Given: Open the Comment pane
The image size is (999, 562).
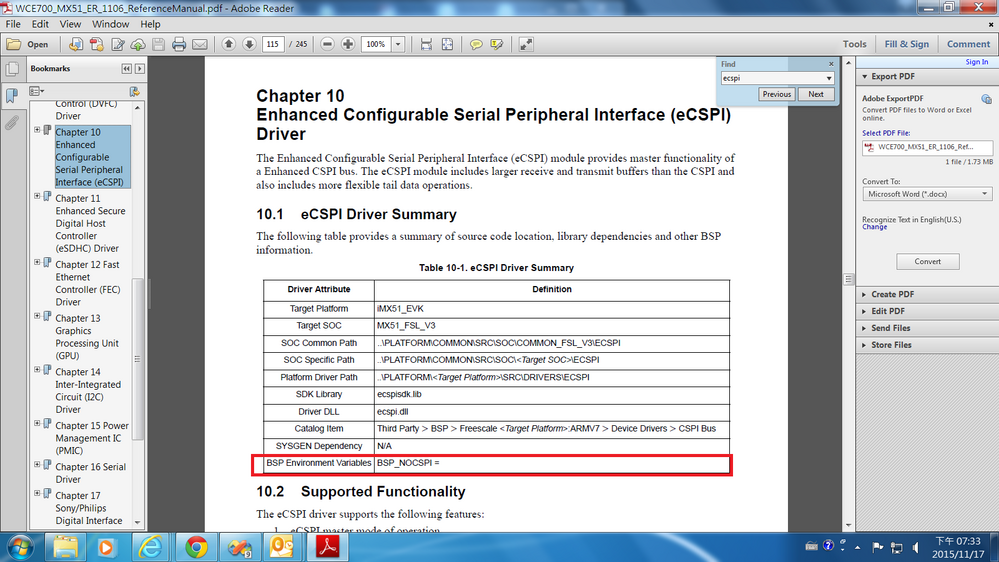Looking at the screenshot, I should 968,44.
